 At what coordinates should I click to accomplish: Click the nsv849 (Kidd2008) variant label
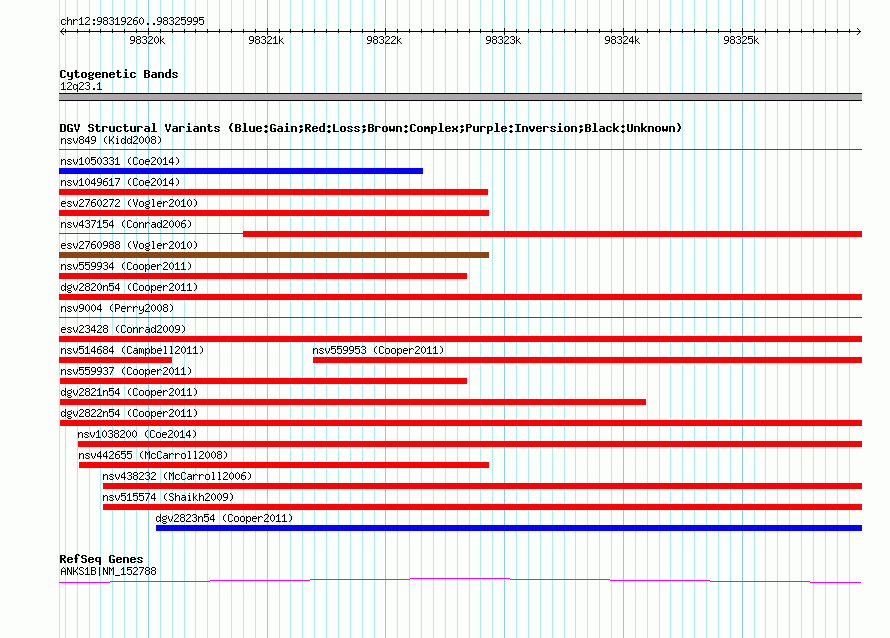pyautogui.click(x=111, y=140)
